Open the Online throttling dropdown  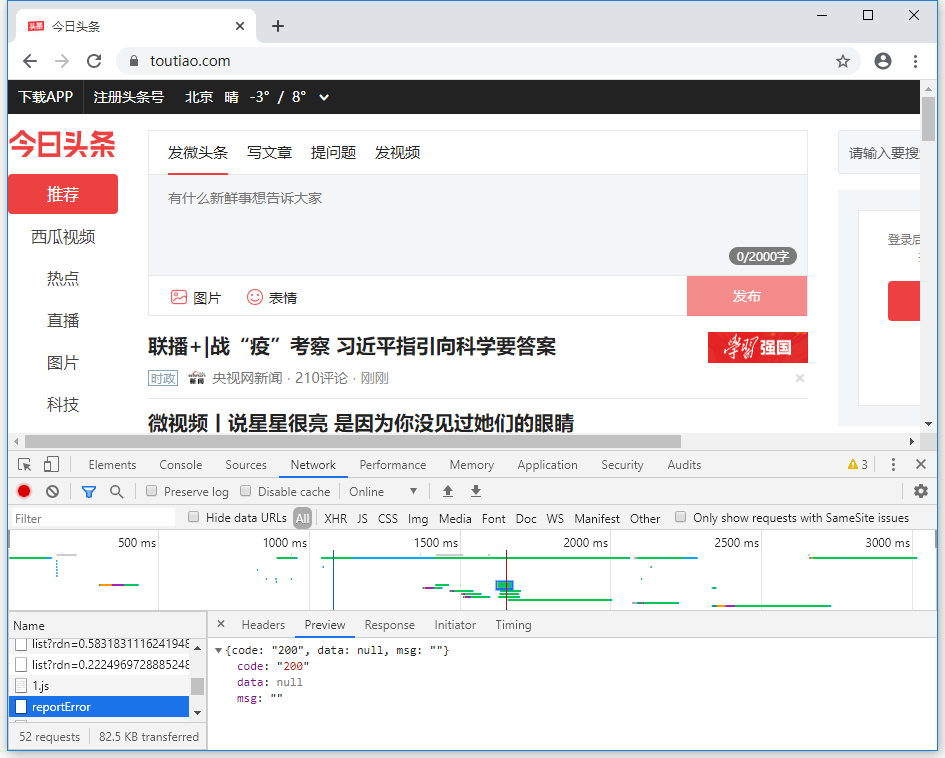383,491
